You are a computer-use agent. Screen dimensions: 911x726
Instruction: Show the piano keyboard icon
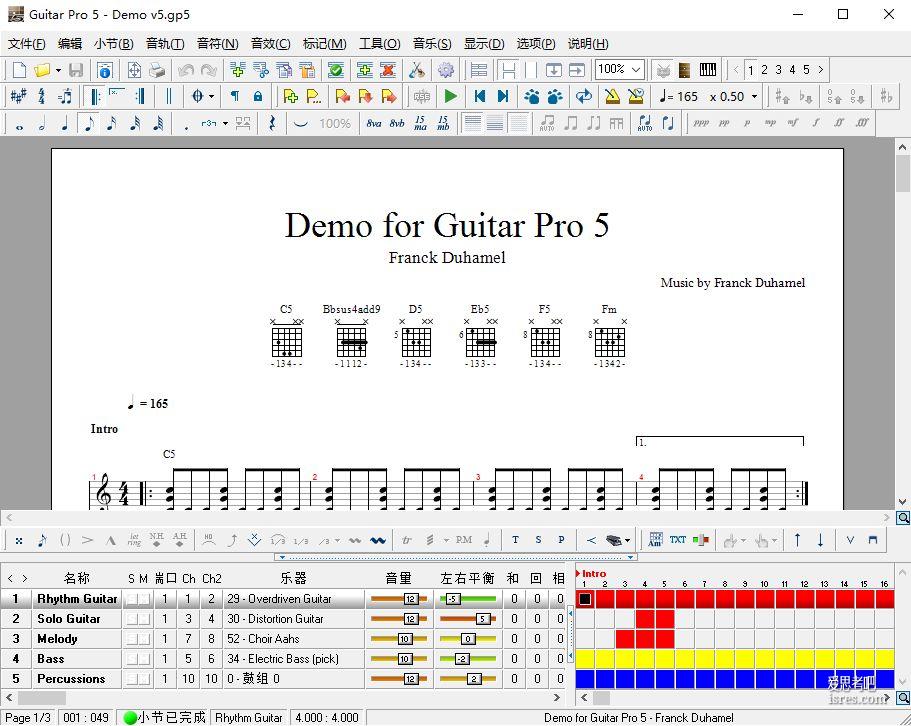tap(708, 70)
